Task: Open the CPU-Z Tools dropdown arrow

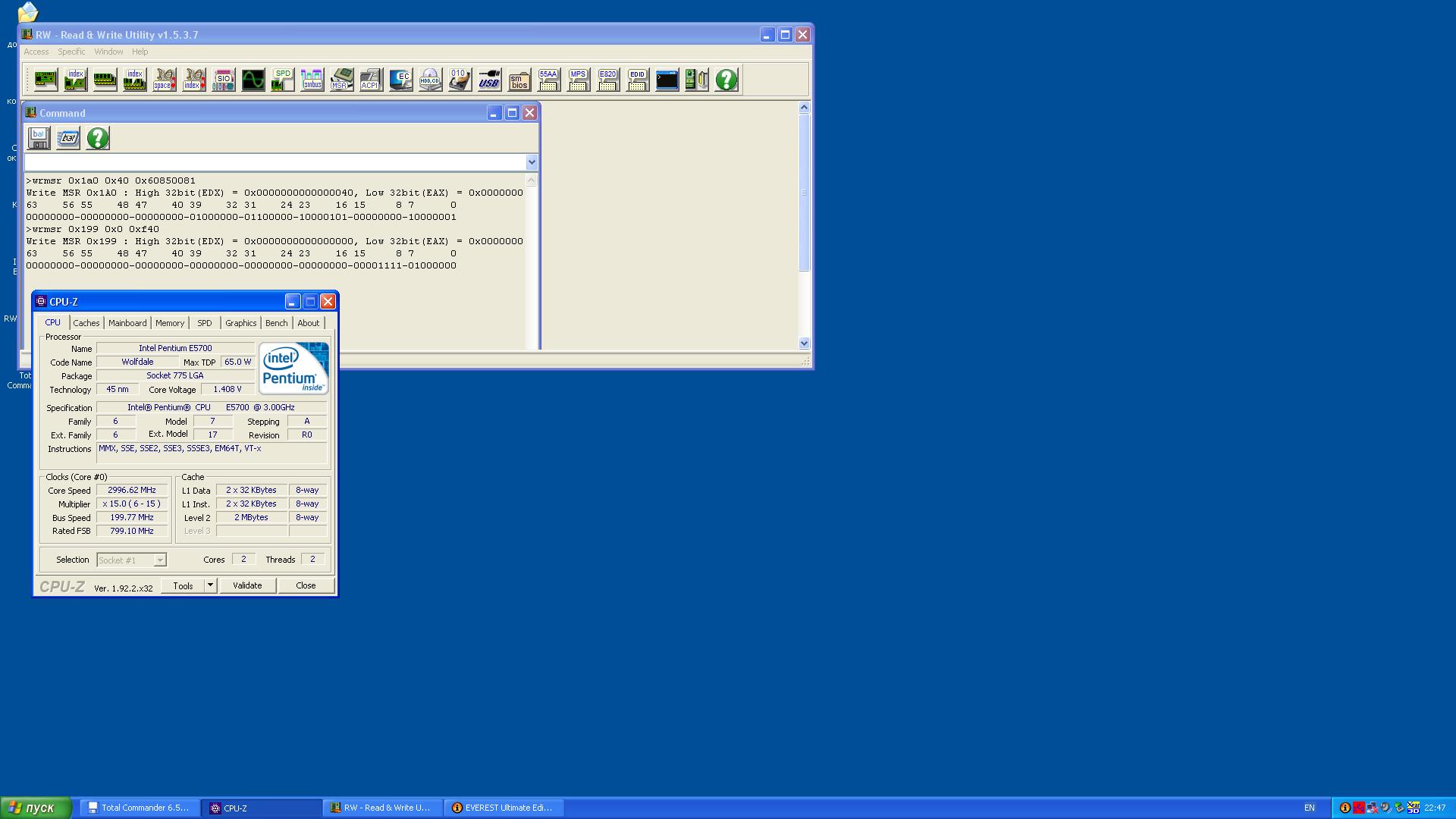Action: (210, 585)
